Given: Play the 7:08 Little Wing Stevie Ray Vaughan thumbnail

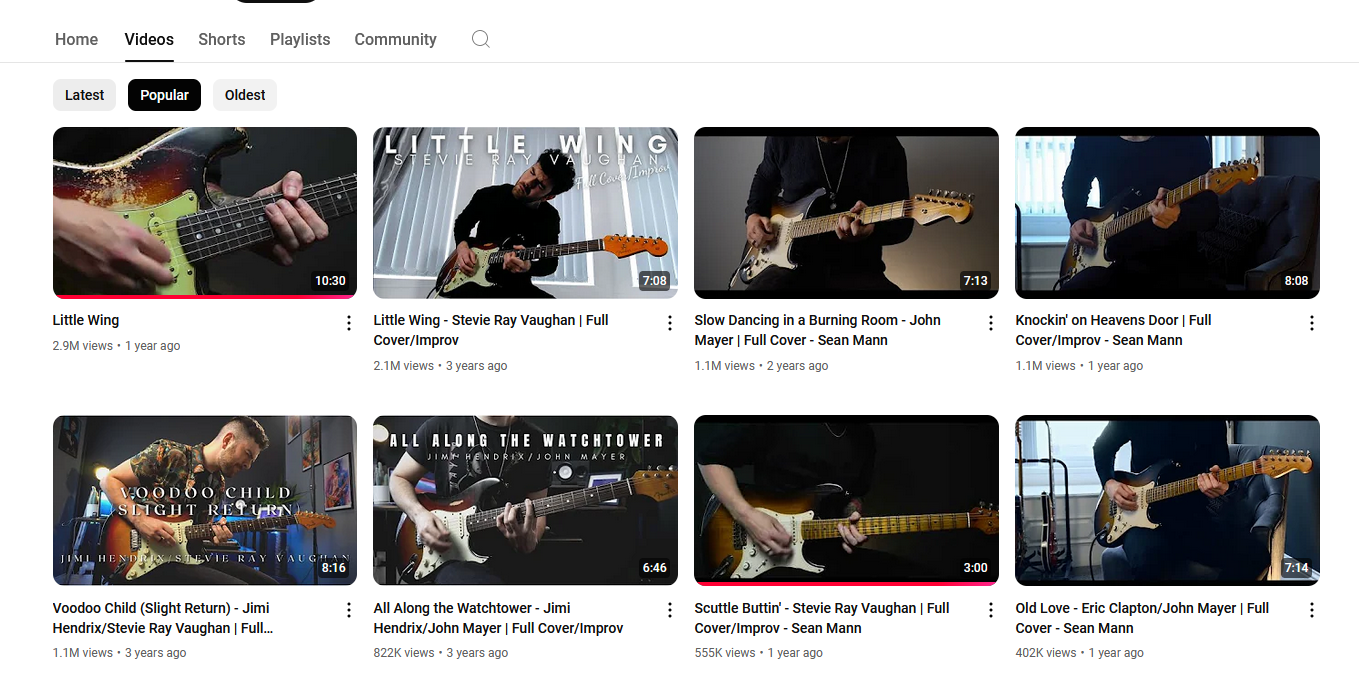Looking at the screenshot, I should [x=526, y=212].
